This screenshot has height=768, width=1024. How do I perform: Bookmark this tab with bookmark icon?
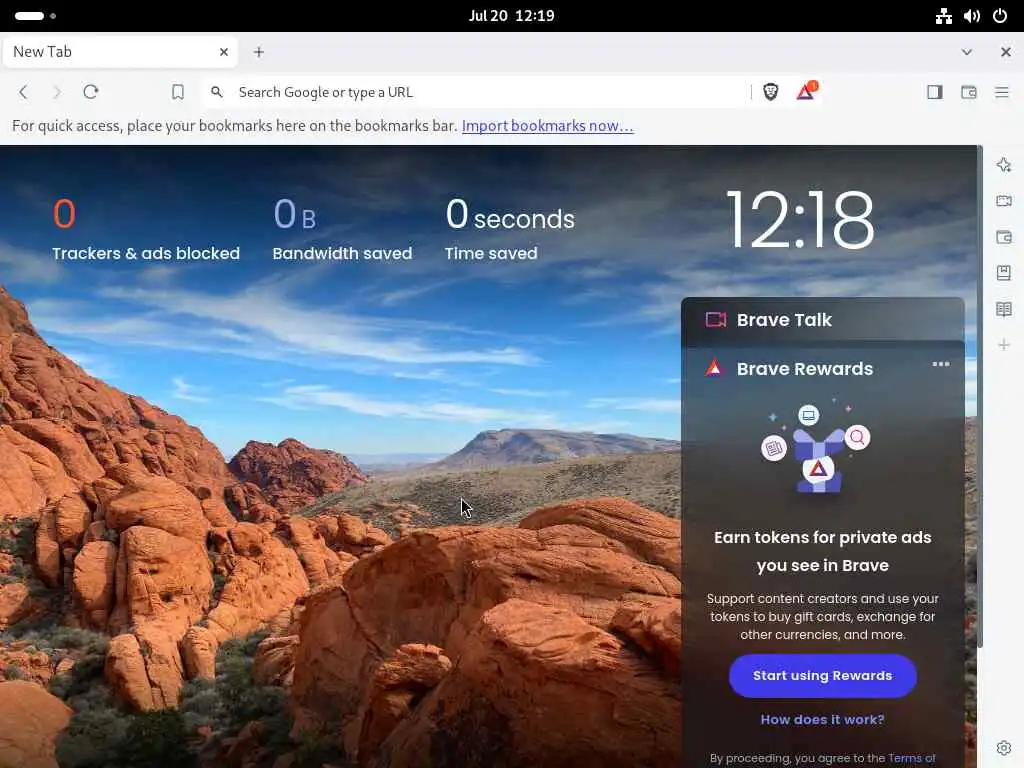pos(178,92)
